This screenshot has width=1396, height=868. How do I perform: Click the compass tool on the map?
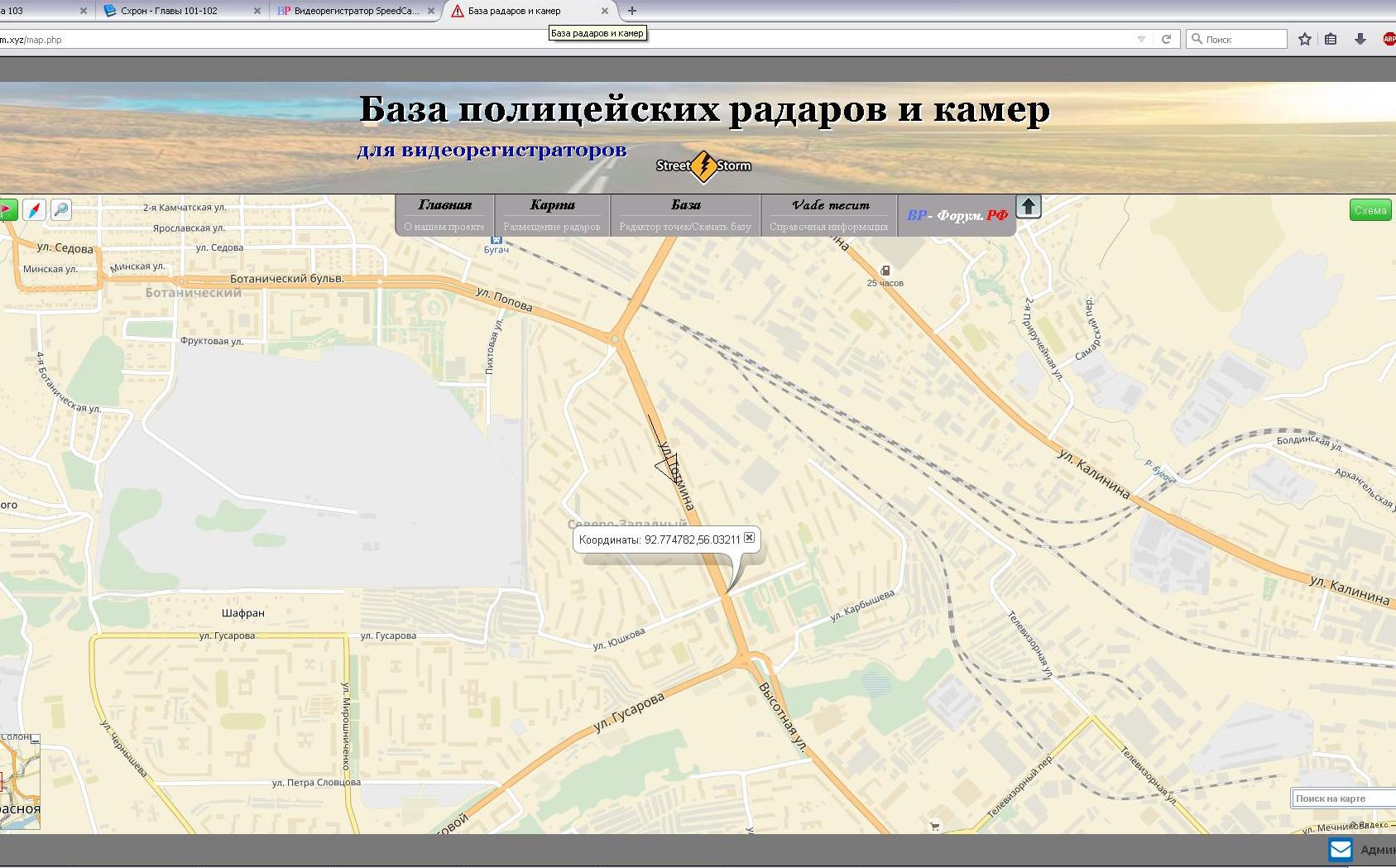(35, 209)
